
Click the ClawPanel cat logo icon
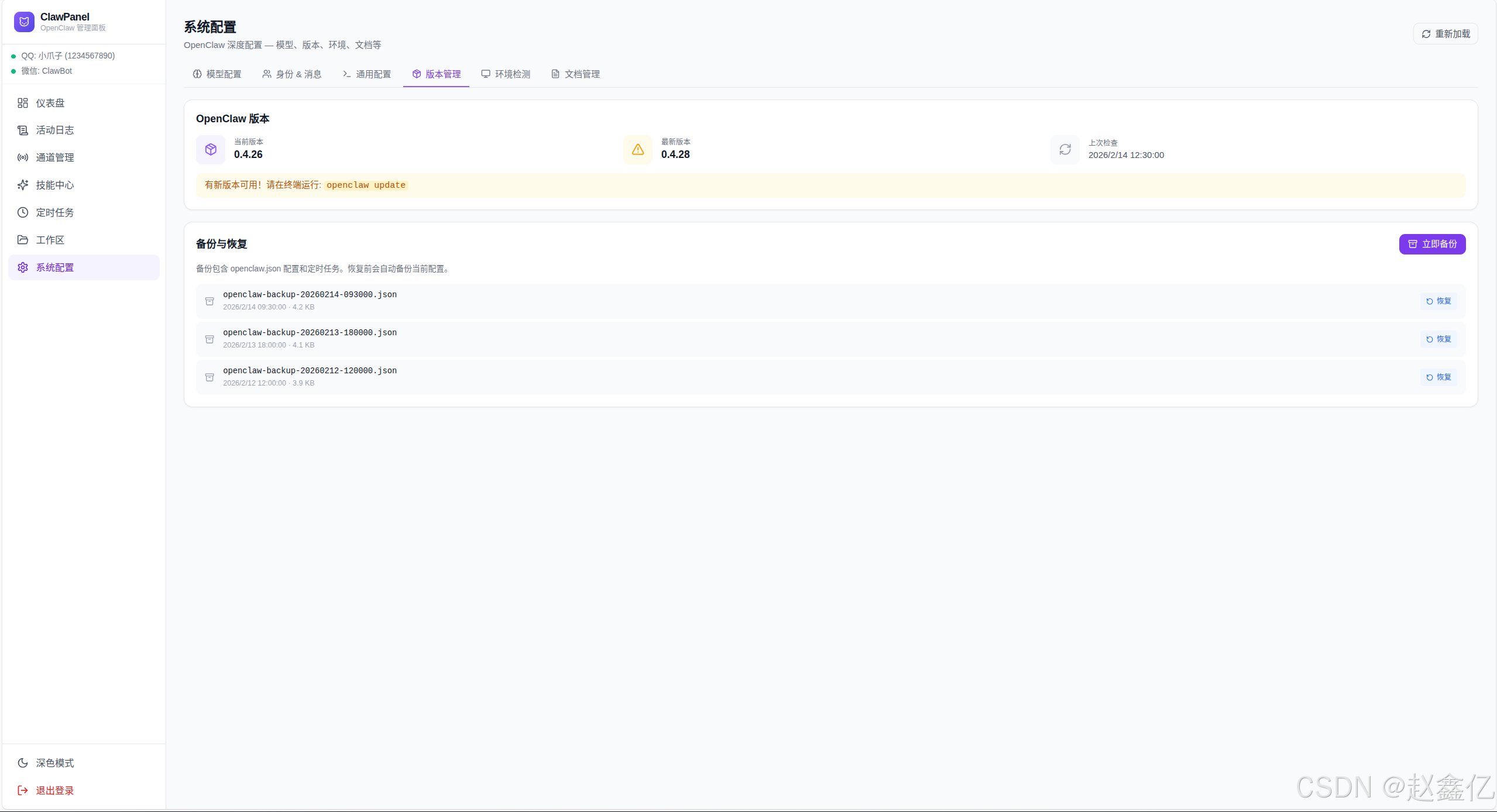24,22
